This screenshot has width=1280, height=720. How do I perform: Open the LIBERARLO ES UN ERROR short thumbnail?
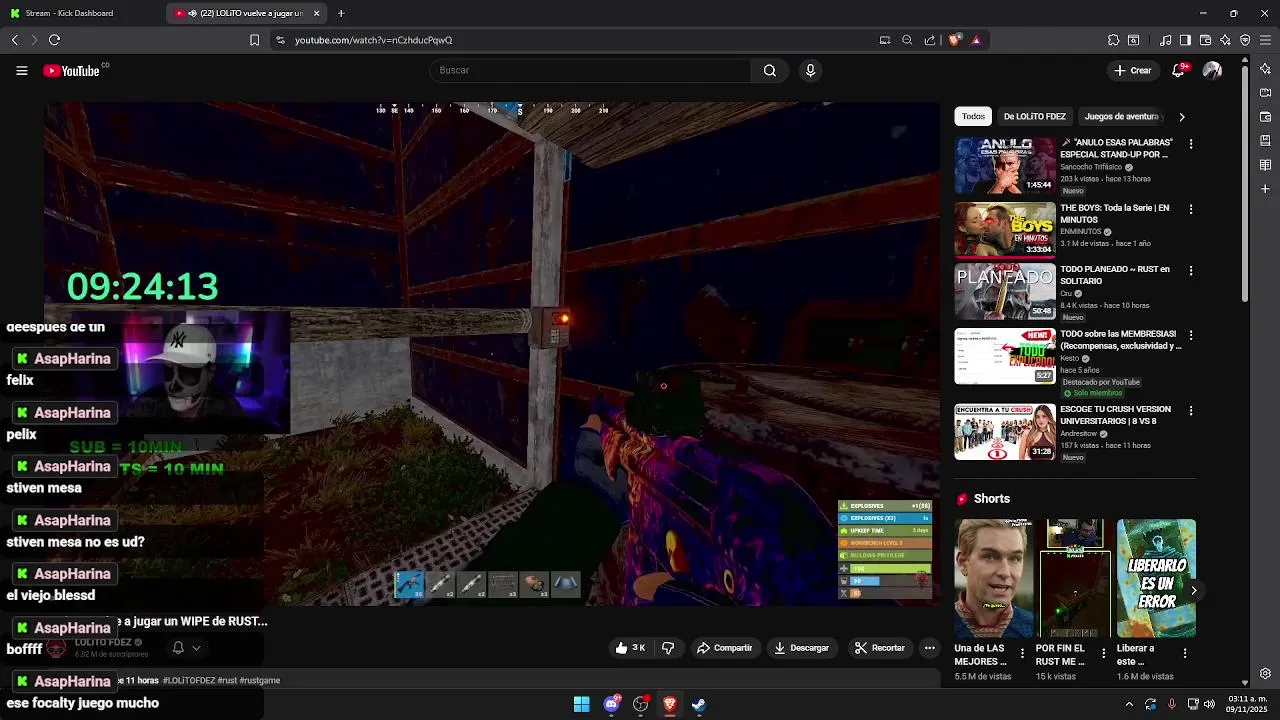(1156, 578)
